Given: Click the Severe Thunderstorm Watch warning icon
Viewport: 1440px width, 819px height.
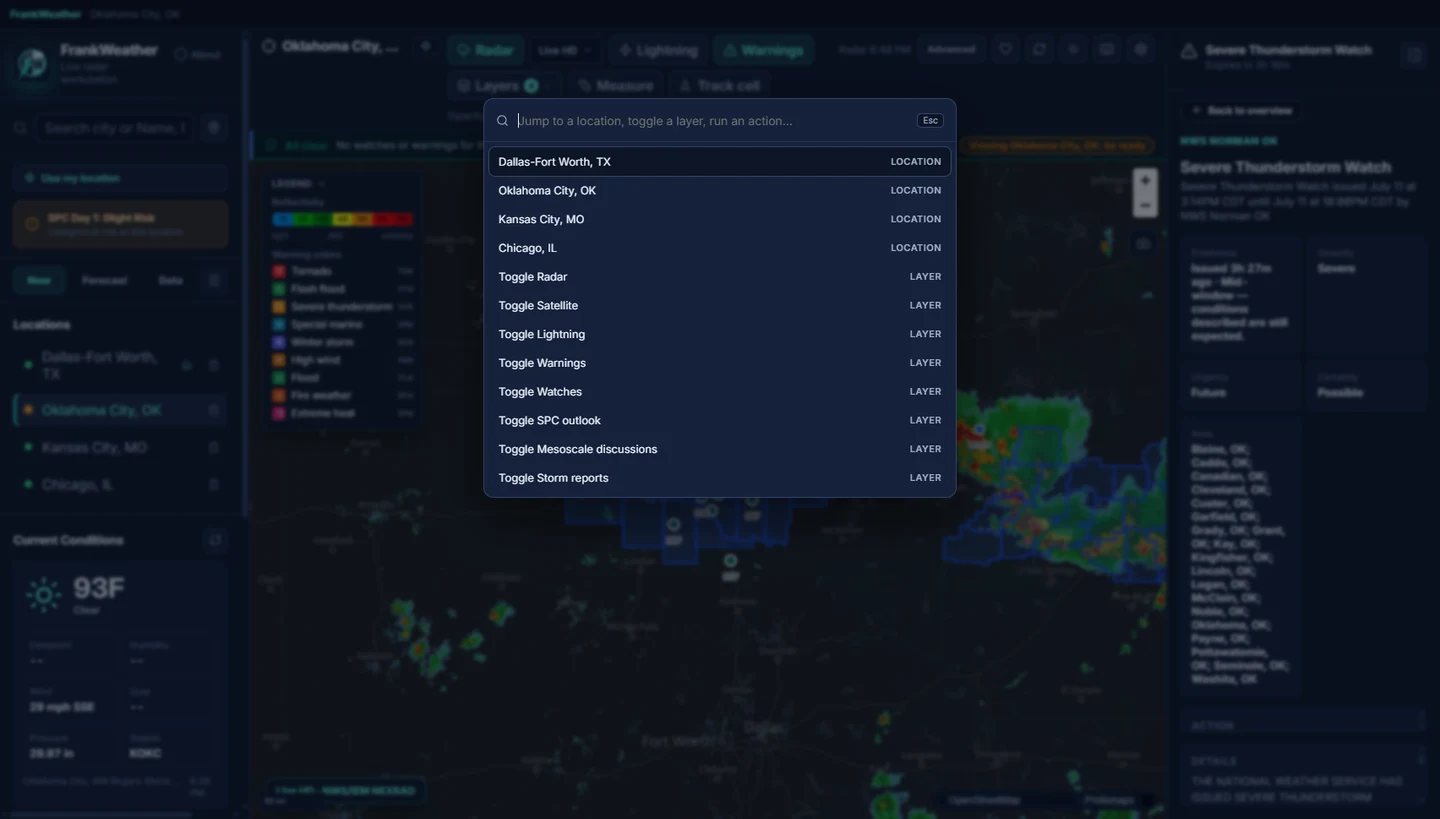Looking at the screenshot, I should [1189, 51].
